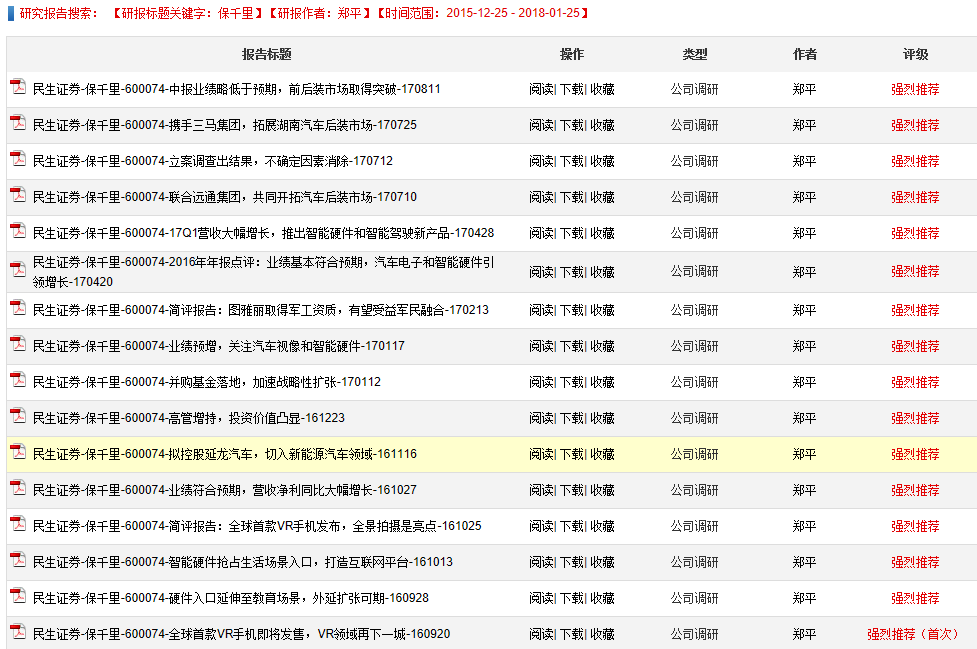Click 阅读 for report 161116
The height and width of the screenshot is (649, 977).
click(541, 455)
